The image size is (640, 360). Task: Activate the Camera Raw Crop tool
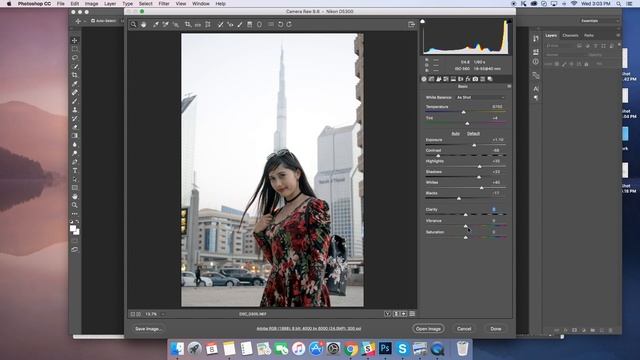pos(188,24)
